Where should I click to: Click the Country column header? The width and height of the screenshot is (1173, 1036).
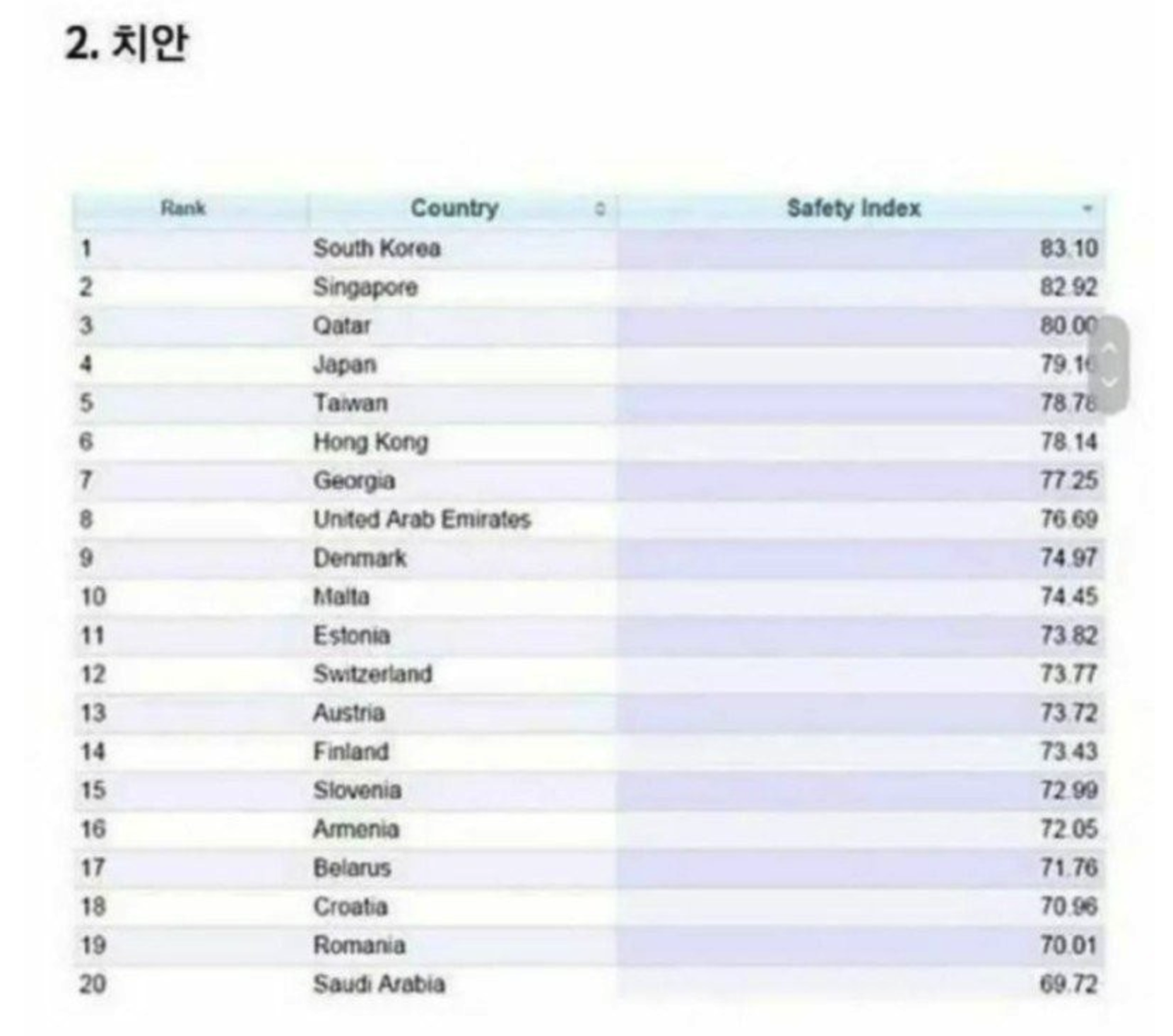[x=455, y=208]
